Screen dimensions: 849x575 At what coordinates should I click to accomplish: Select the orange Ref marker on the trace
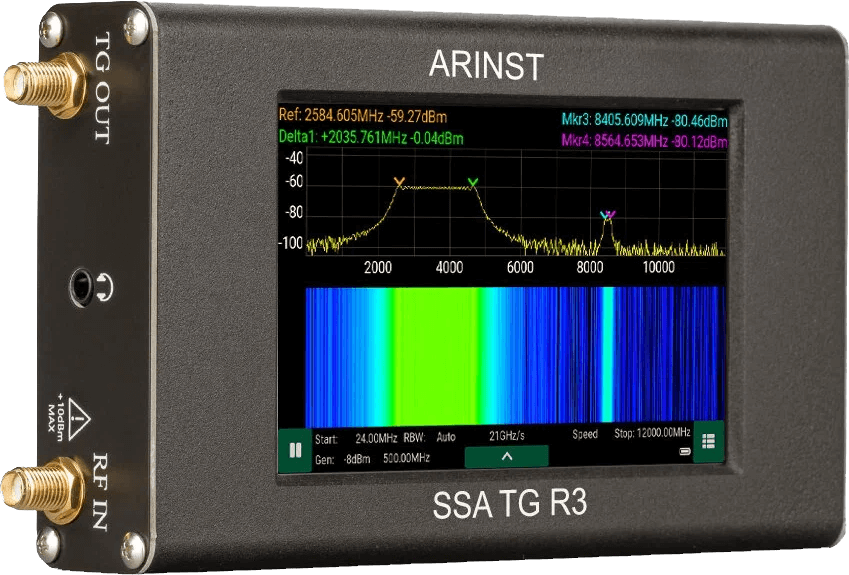[399, 181]
